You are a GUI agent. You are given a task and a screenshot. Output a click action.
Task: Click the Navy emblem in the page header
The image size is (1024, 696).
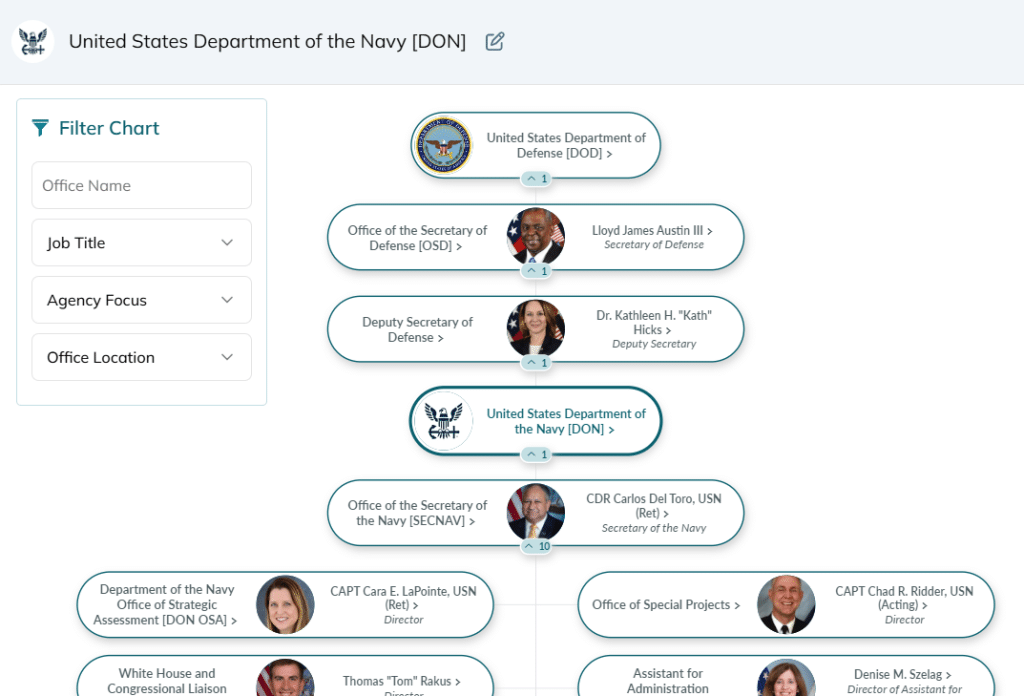(x=32, y=41)
